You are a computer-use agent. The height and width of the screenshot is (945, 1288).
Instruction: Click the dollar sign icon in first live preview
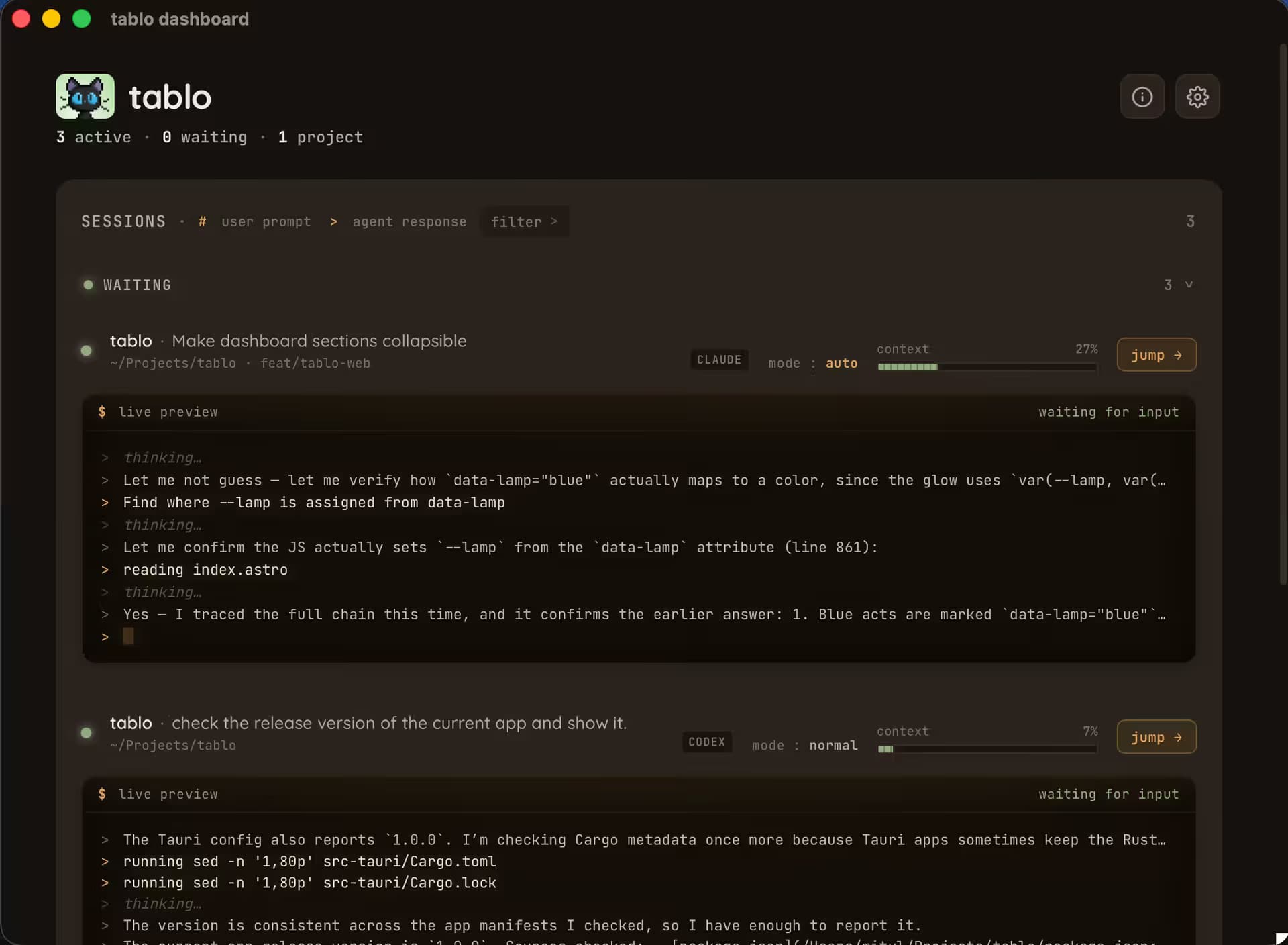102,411
